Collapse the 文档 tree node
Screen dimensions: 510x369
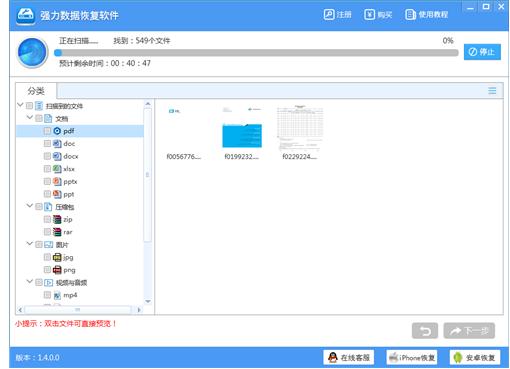tap(30, 118)
